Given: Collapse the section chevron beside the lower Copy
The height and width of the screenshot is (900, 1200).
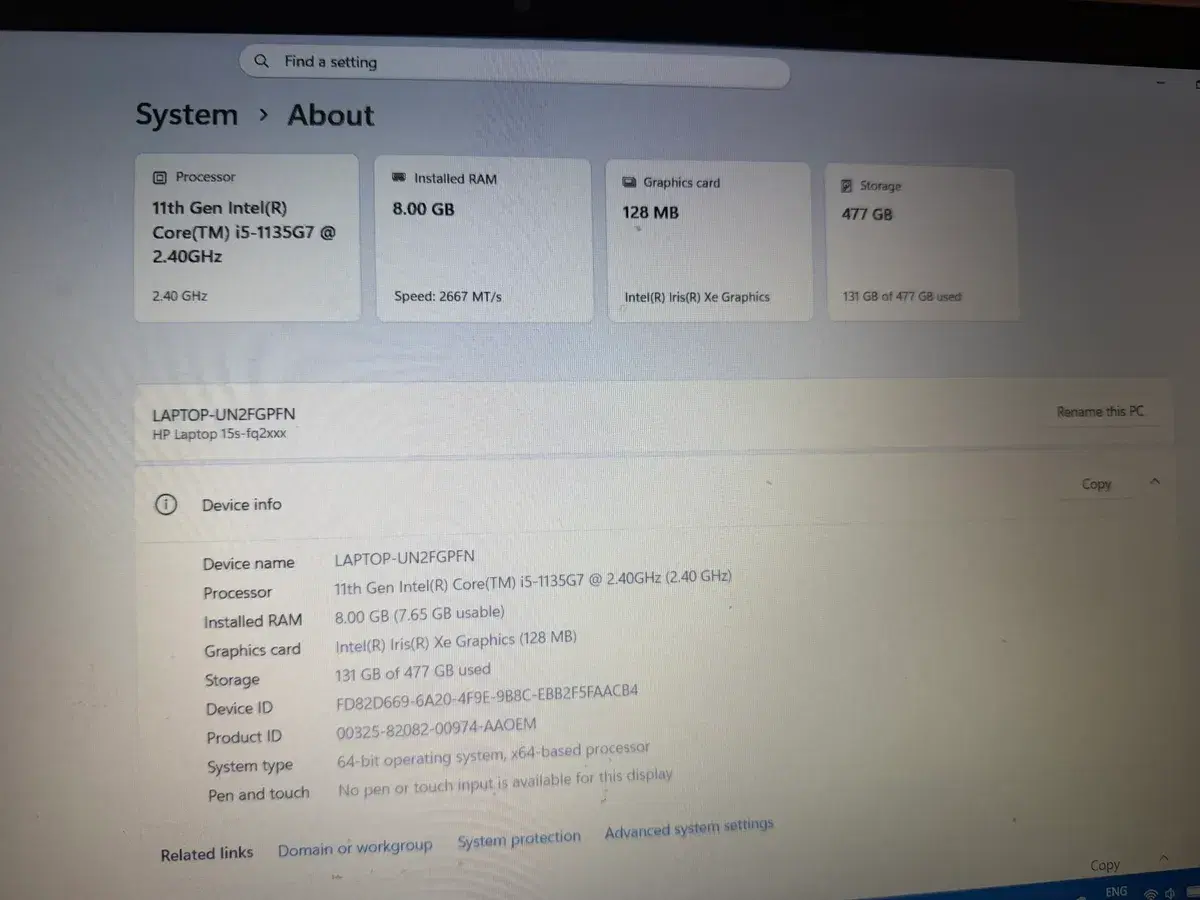Looking at the screenshot, I should (x=1163, y=858).
